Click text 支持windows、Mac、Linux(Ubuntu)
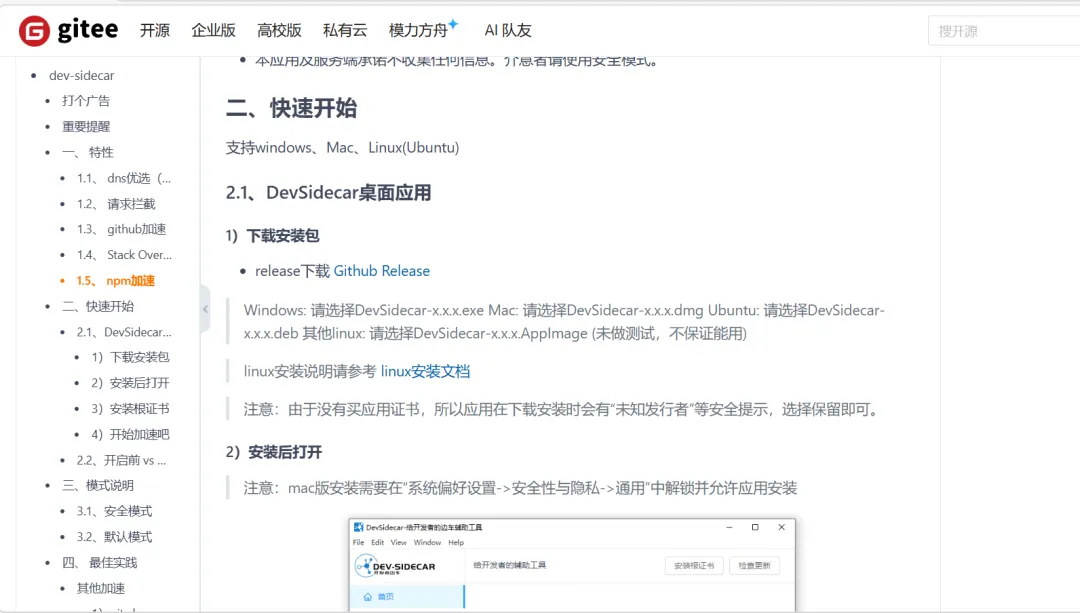 click(x=342, y=147)
